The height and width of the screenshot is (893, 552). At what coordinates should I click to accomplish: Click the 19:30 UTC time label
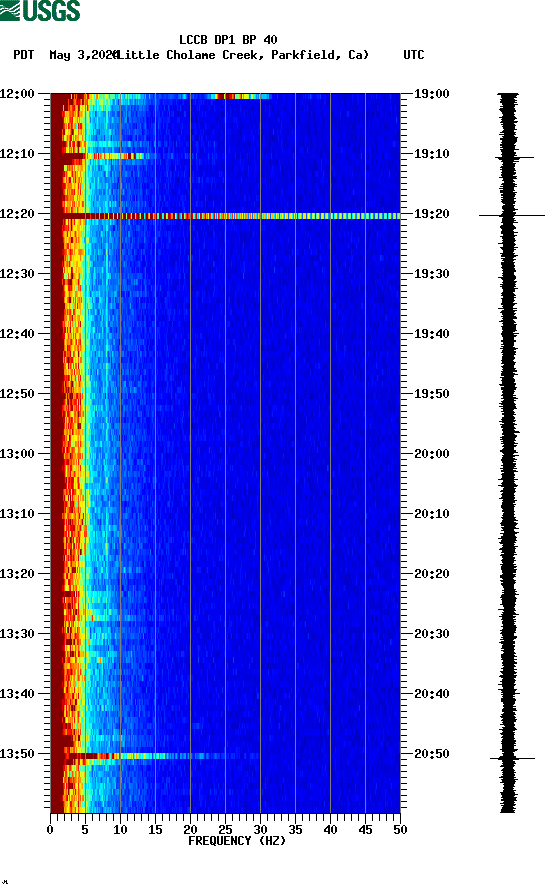(432, 273)
